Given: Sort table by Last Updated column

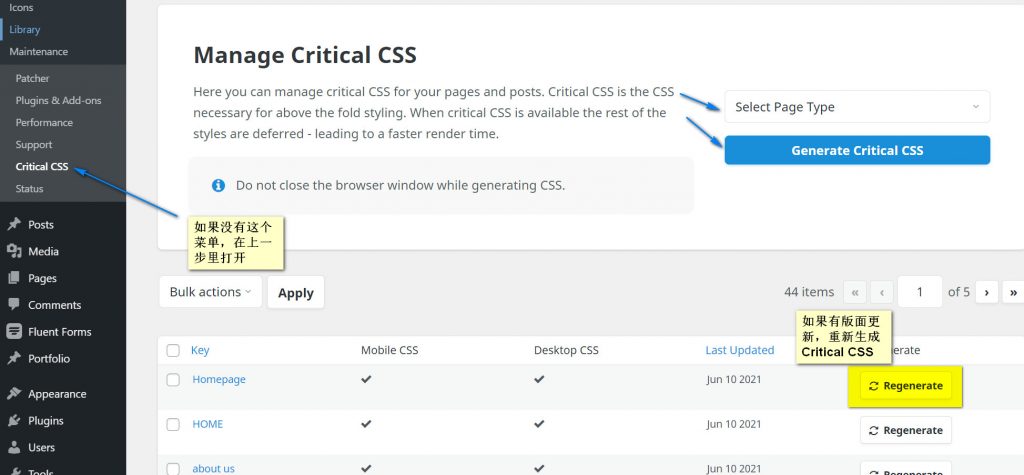Looking at the screenshot, I should tap(740, 351).
